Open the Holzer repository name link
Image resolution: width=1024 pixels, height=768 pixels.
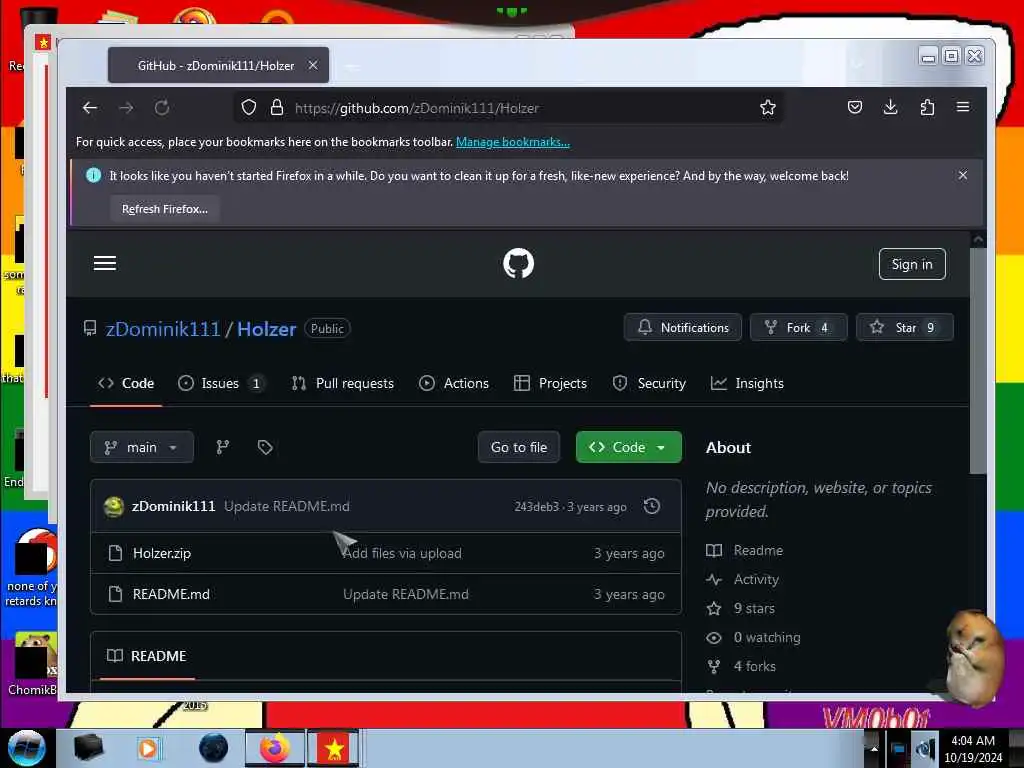pyautogui.click(x=266, y=328)
